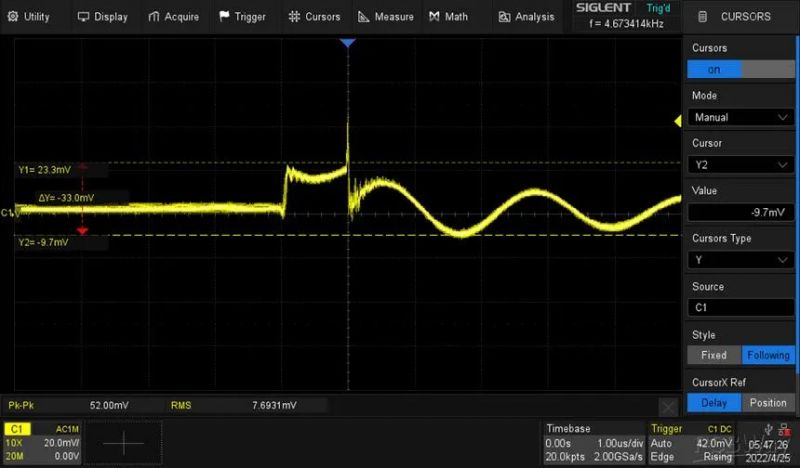The width and height of the screenshot is (800, 468).
Task: Set Style to Following
Action: (768, 355)
